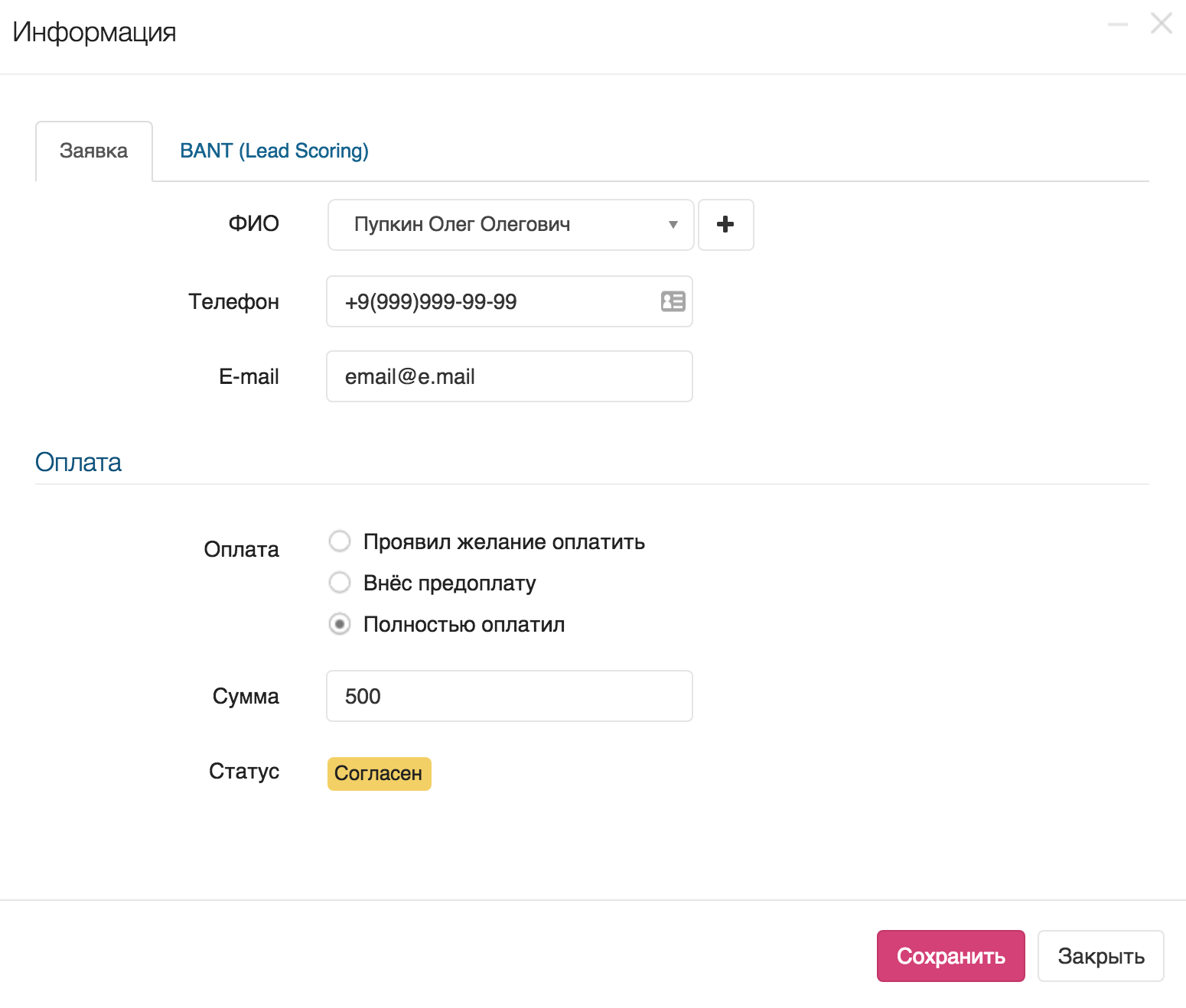Switch to the Заявка tab
This screenshot has height=1008, width=1186.
click(x=94, y=151)
